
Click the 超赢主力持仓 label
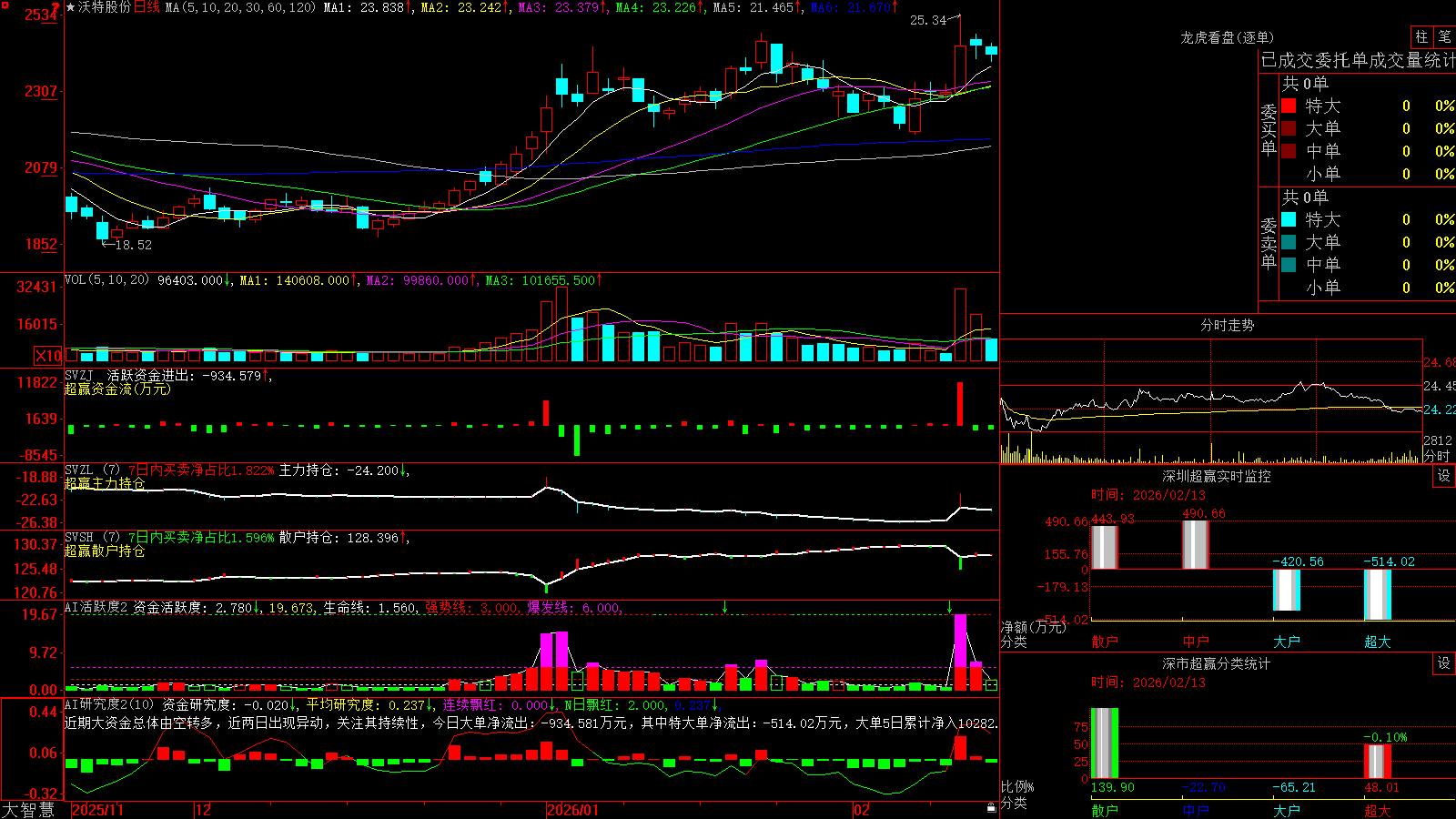pos(105,483)
